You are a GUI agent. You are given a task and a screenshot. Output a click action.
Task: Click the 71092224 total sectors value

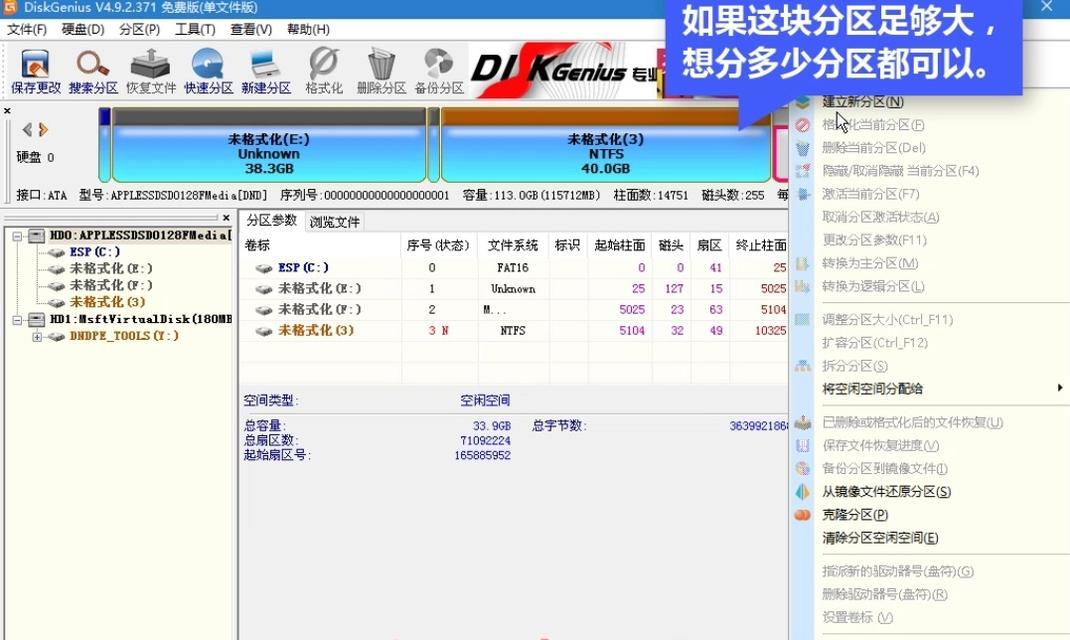tap(485, 440)
